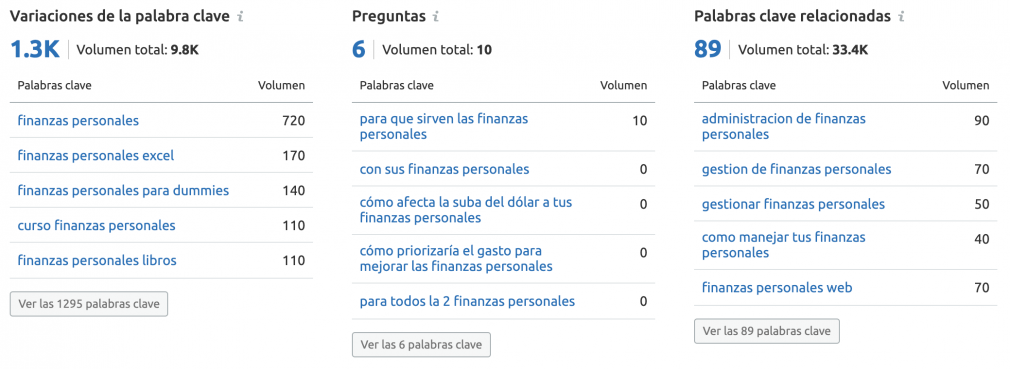Click 'Ver las 89 palabras clave' button
This screenshot has height=369, width=1010.
pos(767,331)
